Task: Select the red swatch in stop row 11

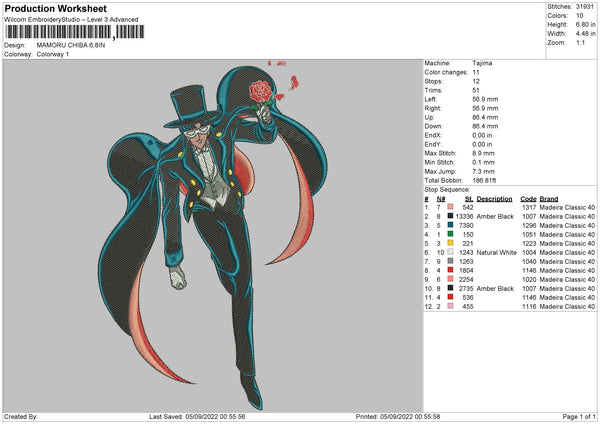Action: (450, 297)
